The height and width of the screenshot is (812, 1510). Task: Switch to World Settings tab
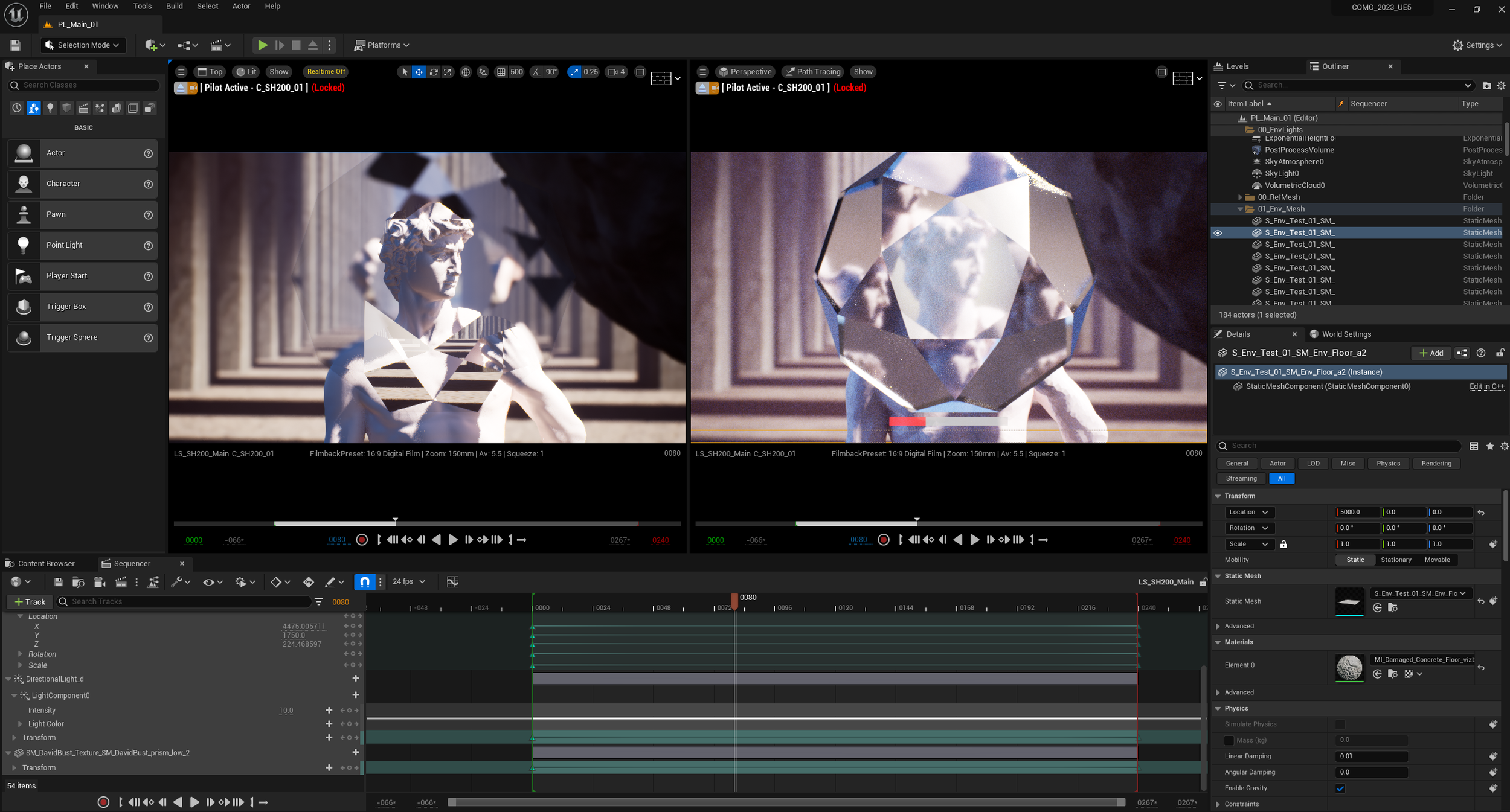[1340, 334]
